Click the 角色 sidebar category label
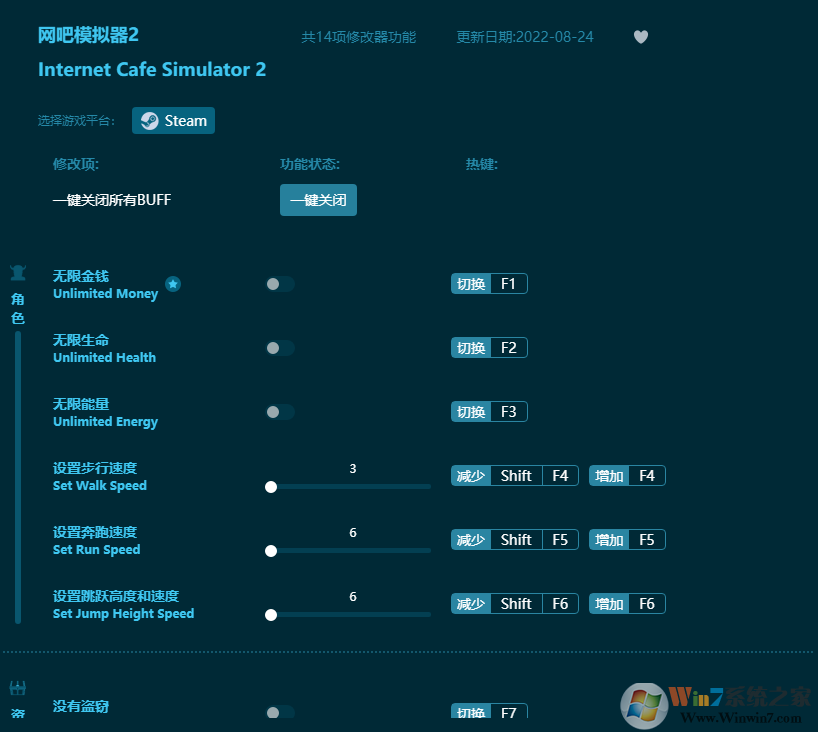Viewport: 818px width, 732px height. [x=18, y=308]
